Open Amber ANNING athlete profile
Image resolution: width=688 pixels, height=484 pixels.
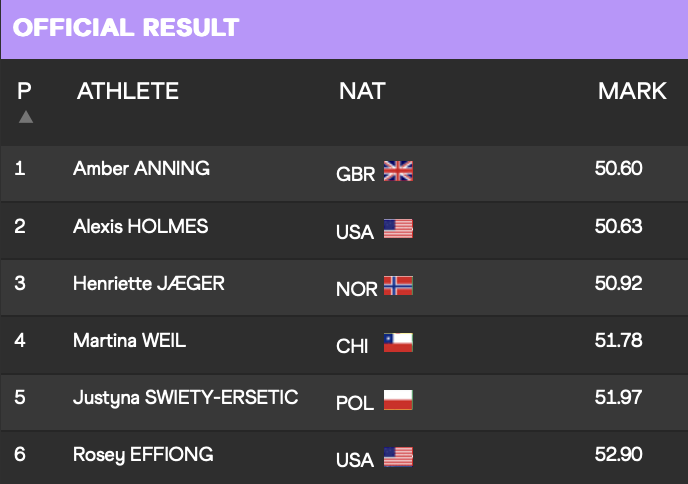(141, 168)
